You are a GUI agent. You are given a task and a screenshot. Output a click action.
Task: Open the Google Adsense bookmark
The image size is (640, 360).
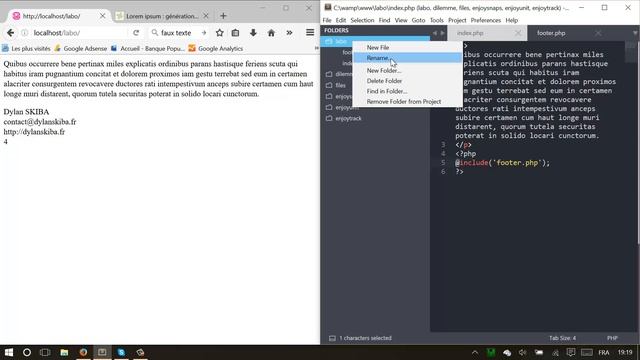pyautogui.click(x=80, y=49)
